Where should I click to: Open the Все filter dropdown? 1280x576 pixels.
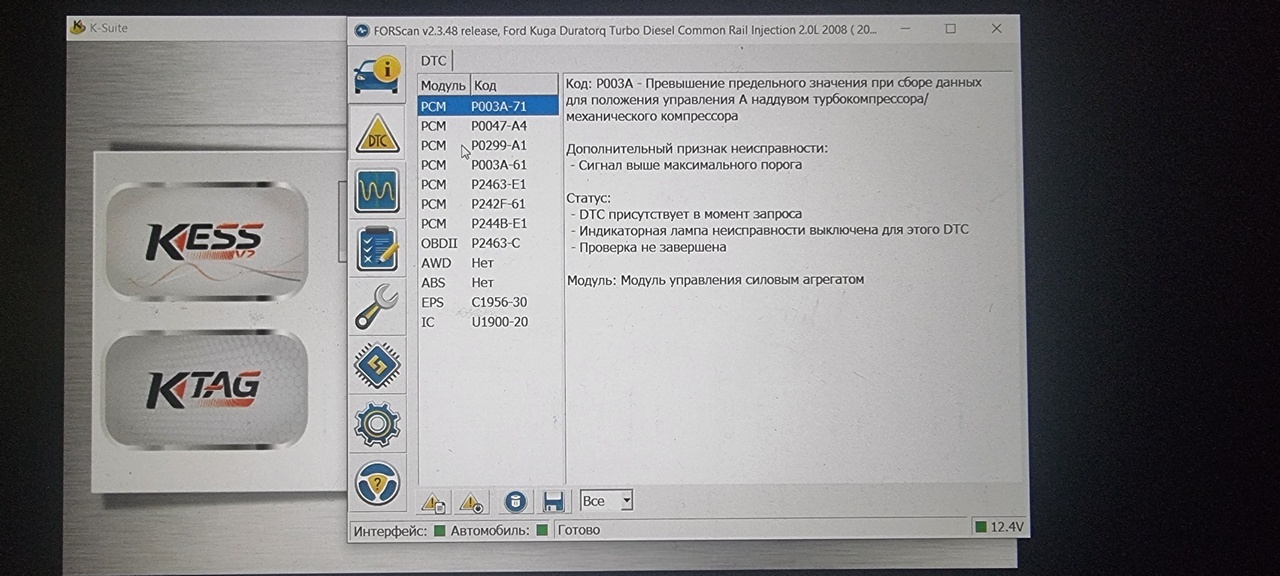606,501
